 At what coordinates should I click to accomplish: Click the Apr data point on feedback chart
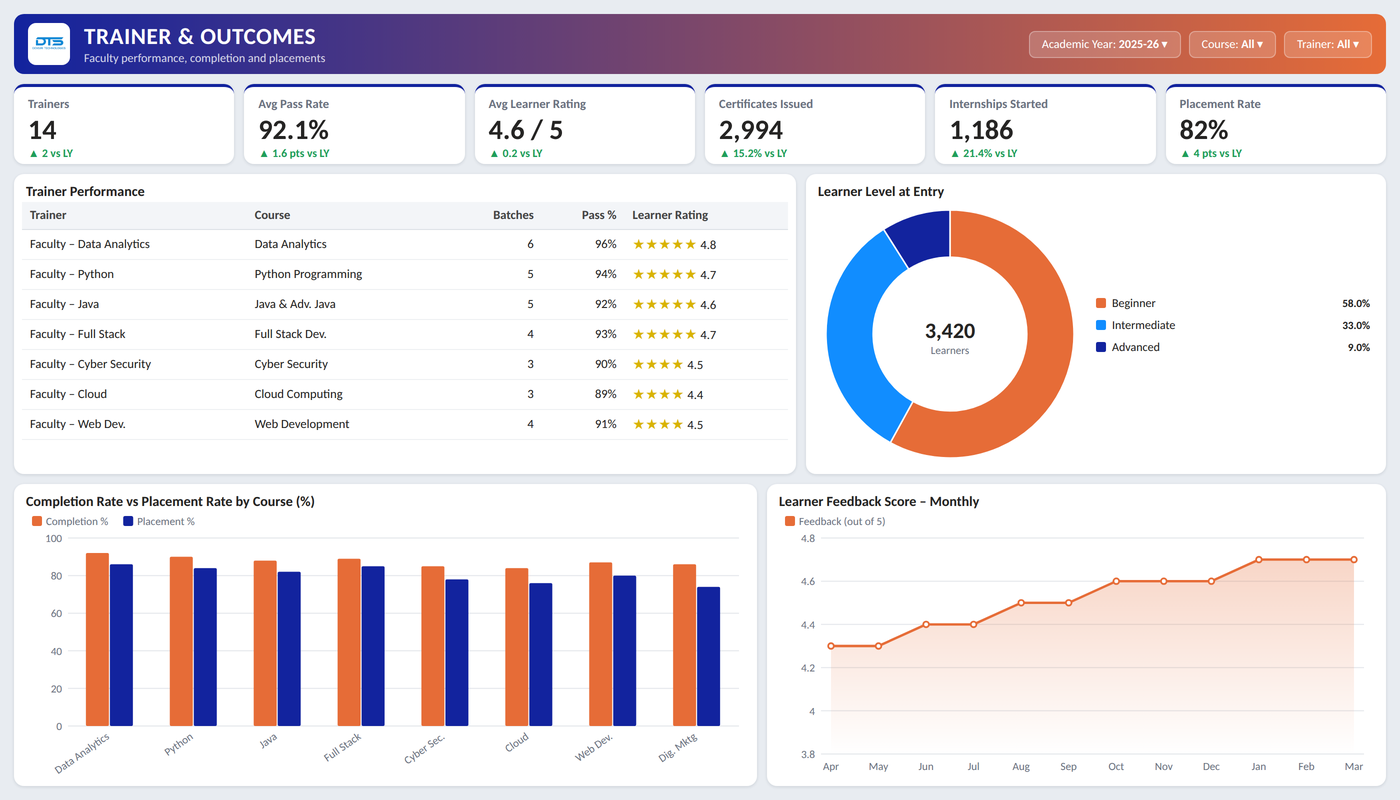[831, 646]
